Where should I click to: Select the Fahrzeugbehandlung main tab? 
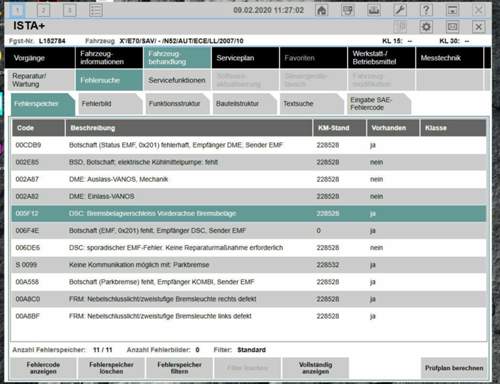tap(177, 58)
